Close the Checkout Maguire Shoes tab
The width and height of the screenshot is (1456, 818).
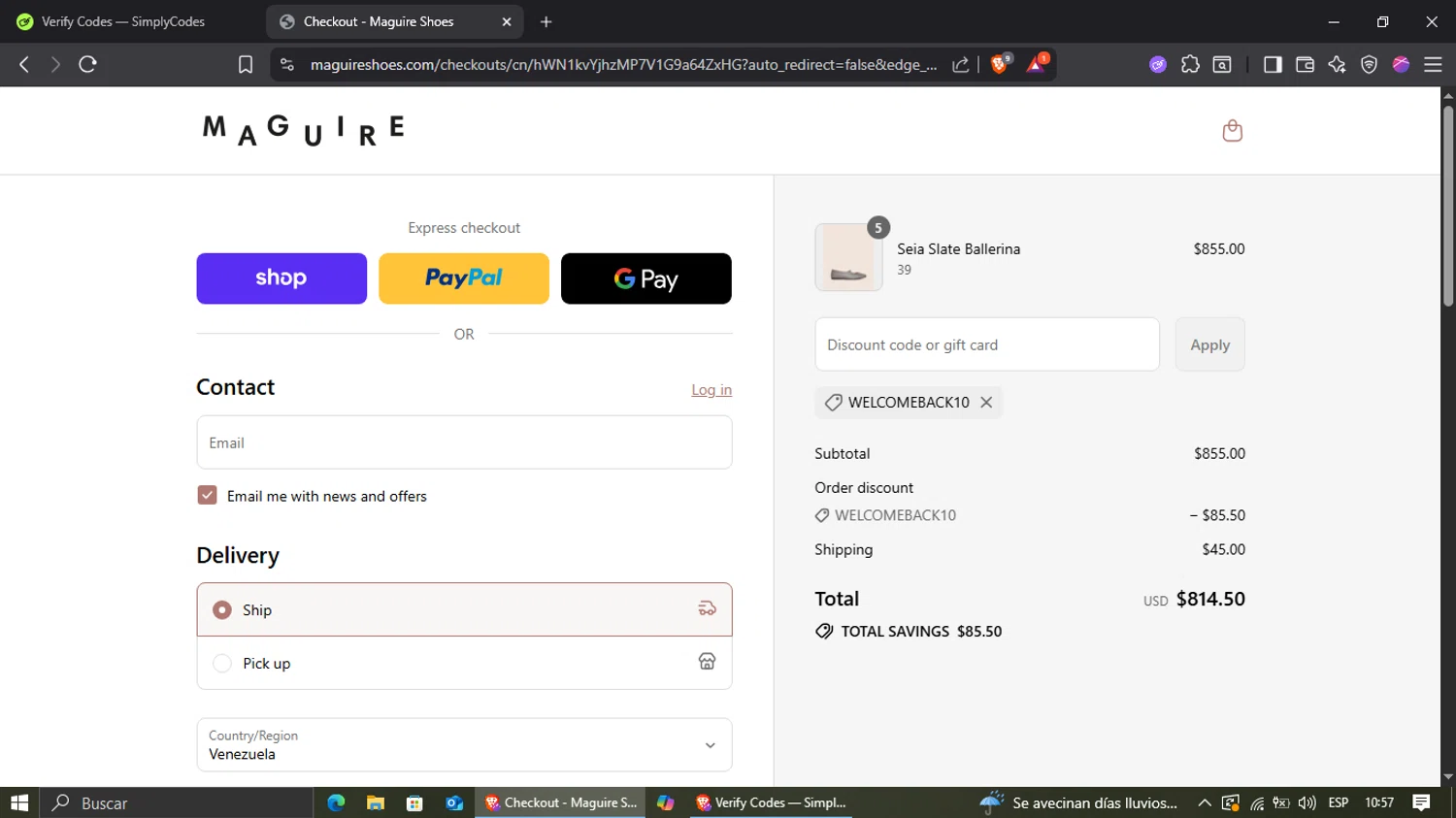507,21
